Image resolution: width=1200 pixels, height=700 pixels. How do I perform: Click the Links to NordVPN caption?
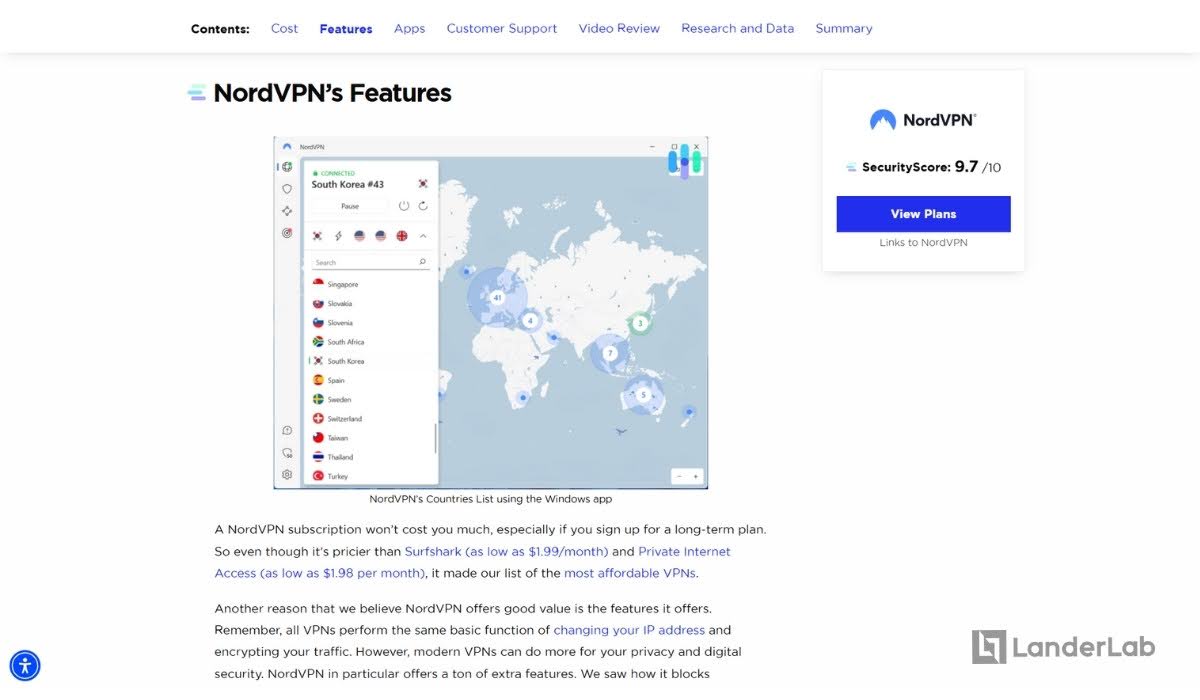pyautogui.click(x=923, y=242)
